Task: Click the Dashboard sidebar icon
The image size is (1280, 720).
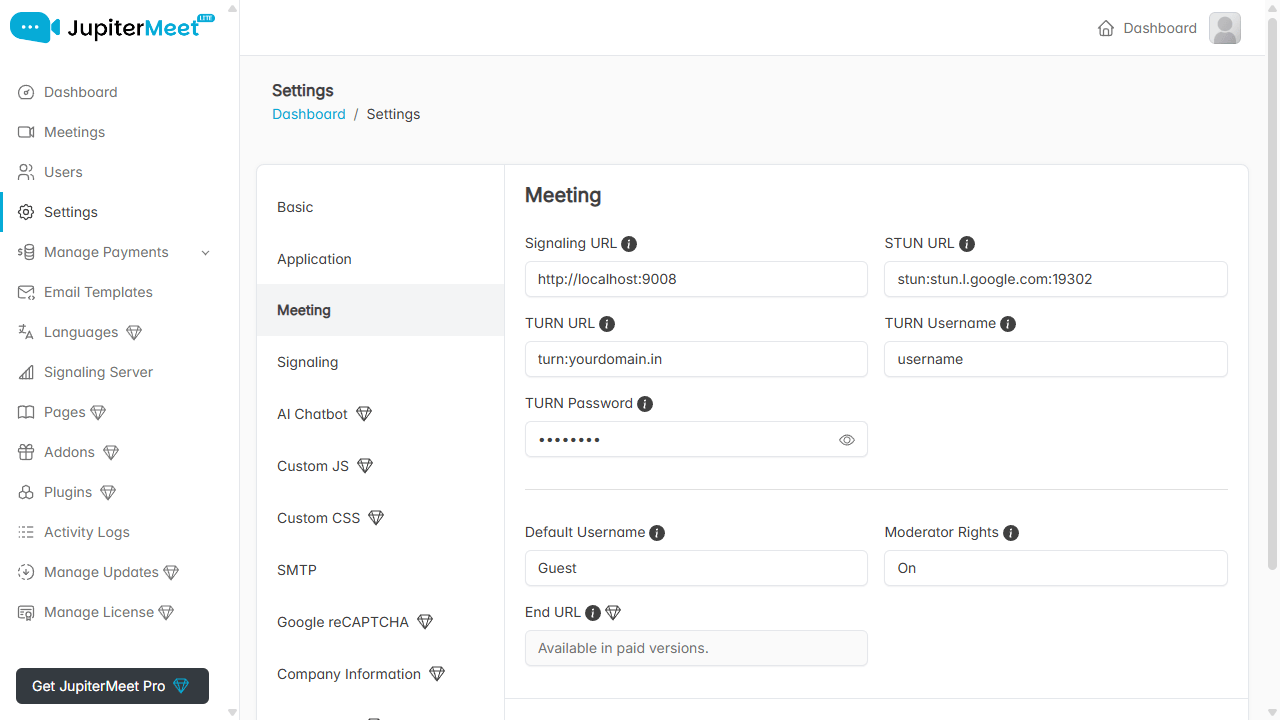Action: tap(26, 92)
